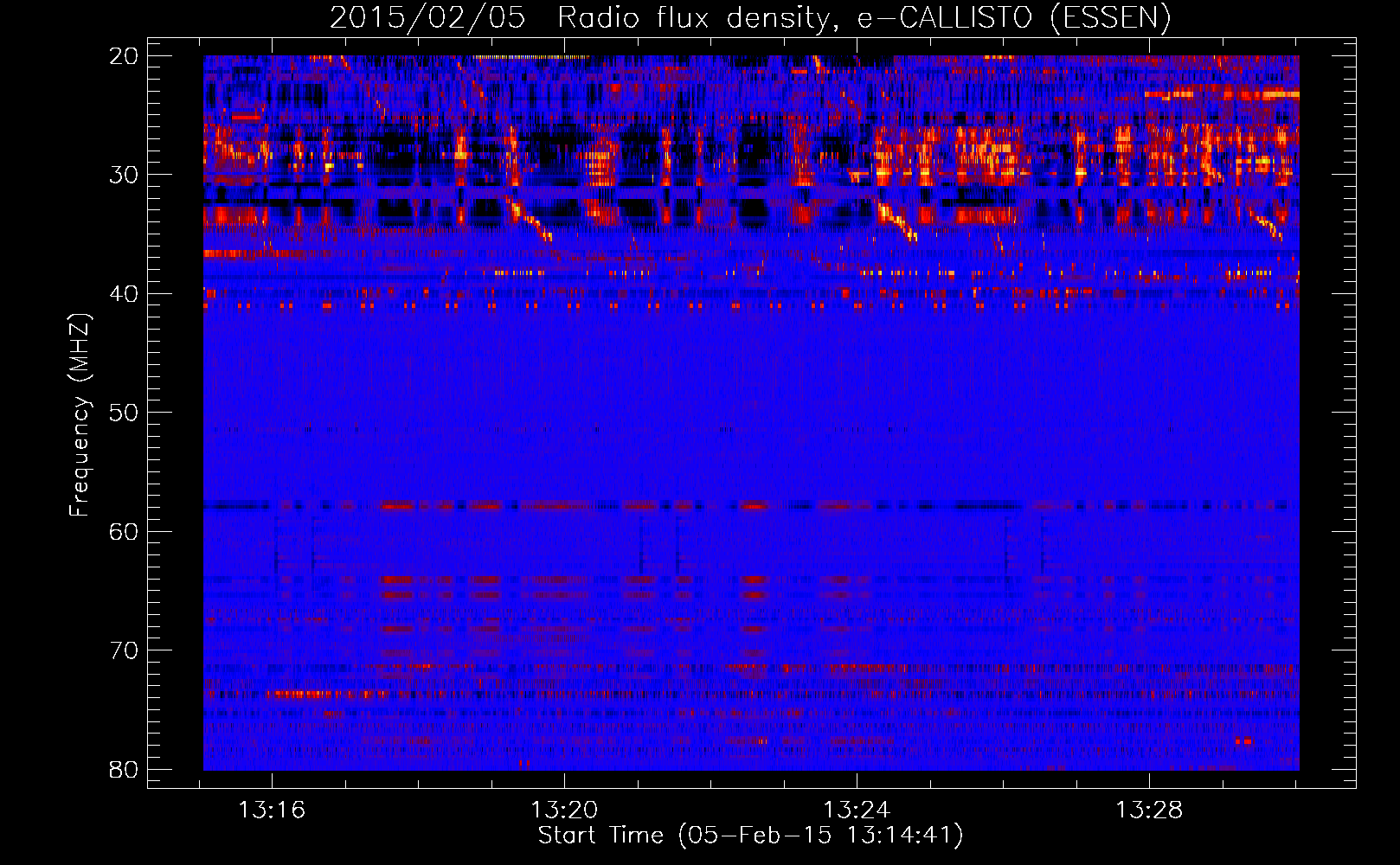The width and height of the screenshot is (1400, 865).
Task: Click the 80 MHz frequency tick label
Action: 125,770
